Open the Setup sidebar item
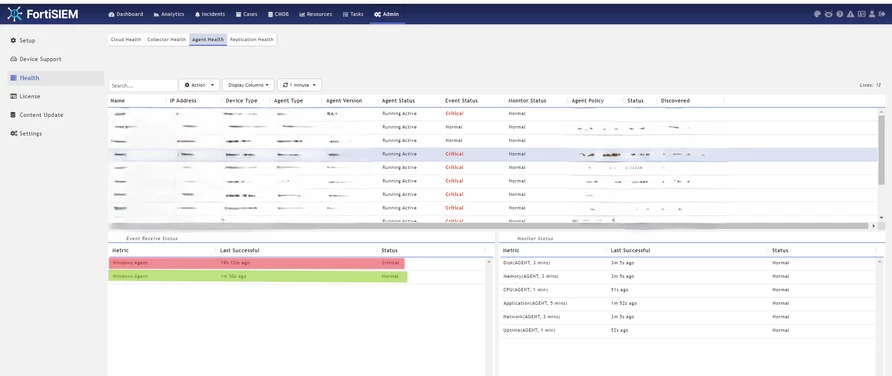The width and height of the screenshot is (892, 376). pos(23,40)
